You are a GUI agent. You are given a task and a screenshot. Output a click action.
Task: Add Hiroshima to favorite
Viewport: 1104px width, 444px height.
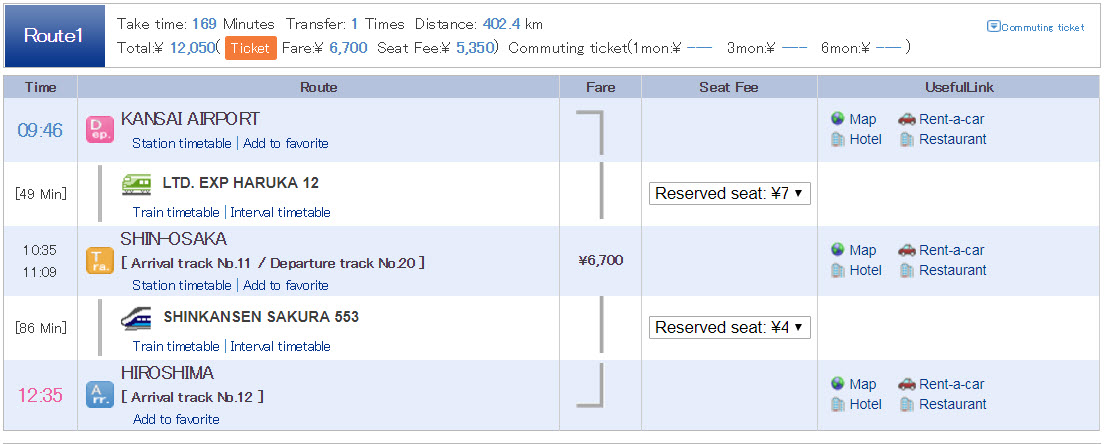pyautogui.click(x=176, y=419)
